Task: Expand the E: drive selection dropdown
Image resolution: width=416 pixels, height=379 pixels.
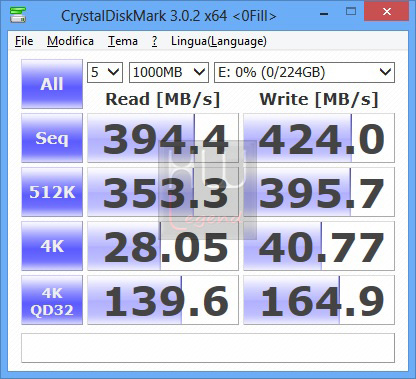Action: point(304,72)
